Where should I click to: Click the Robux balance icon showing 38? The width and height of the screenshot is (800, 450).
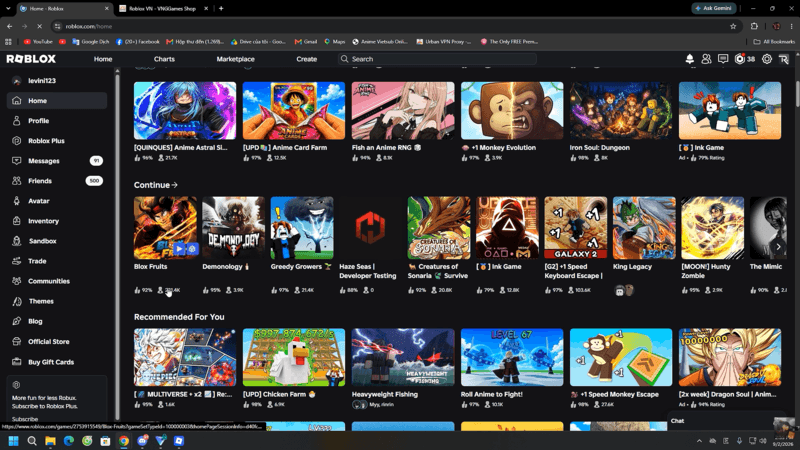tap(744, 59)
